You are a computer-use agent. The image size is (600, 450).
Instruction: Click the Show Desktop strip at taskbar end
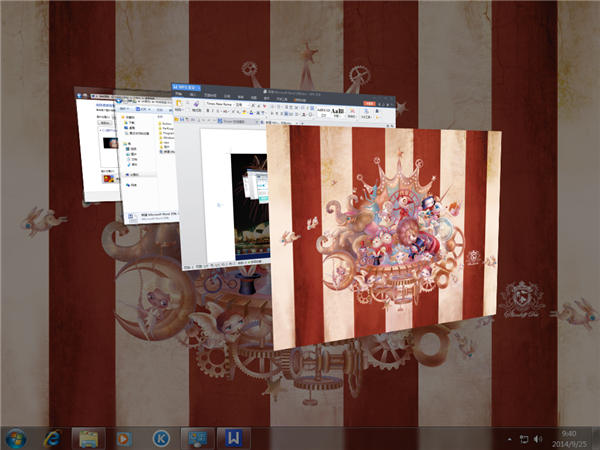[596, 438]
